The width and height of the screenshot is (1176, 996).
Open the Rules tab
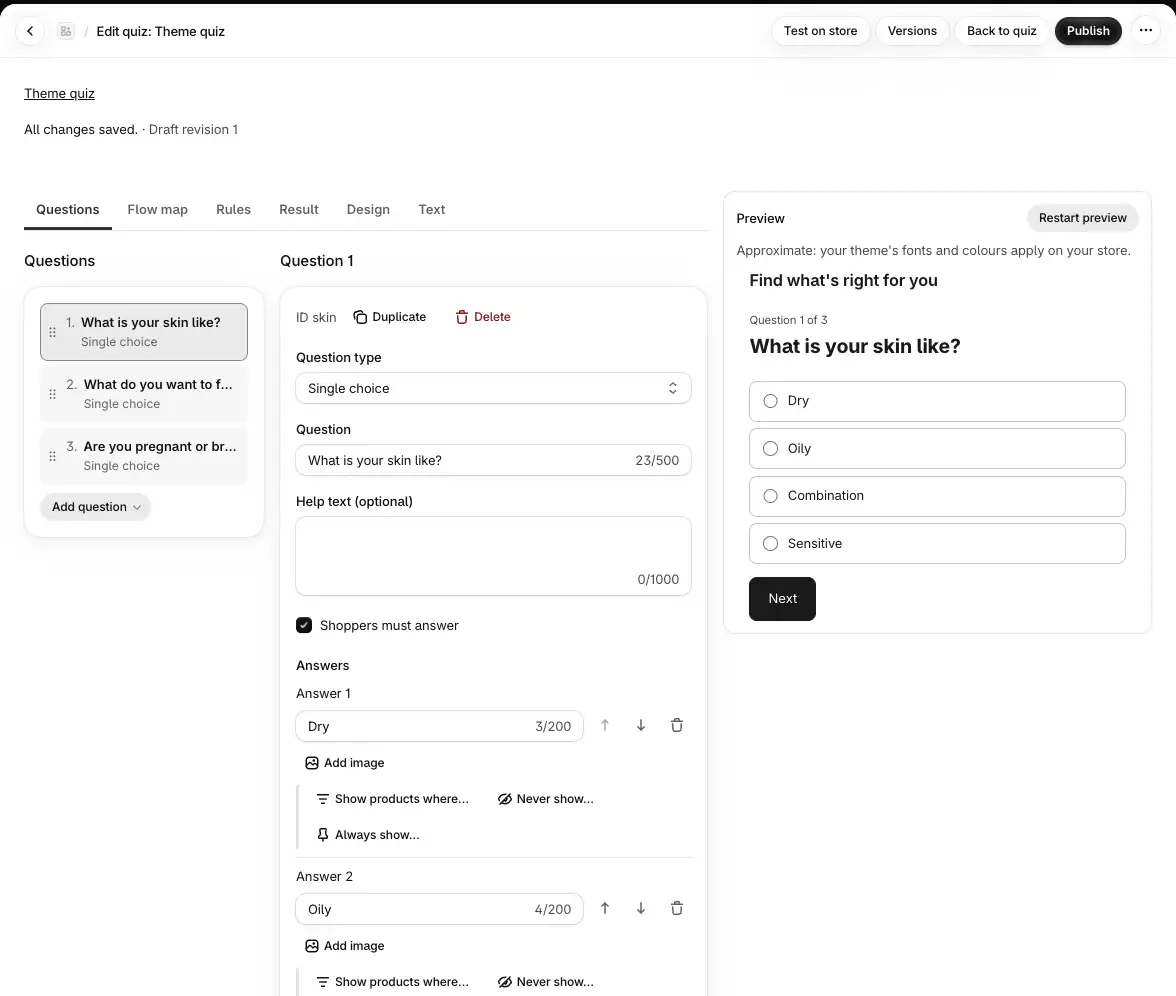click(233, 209)
